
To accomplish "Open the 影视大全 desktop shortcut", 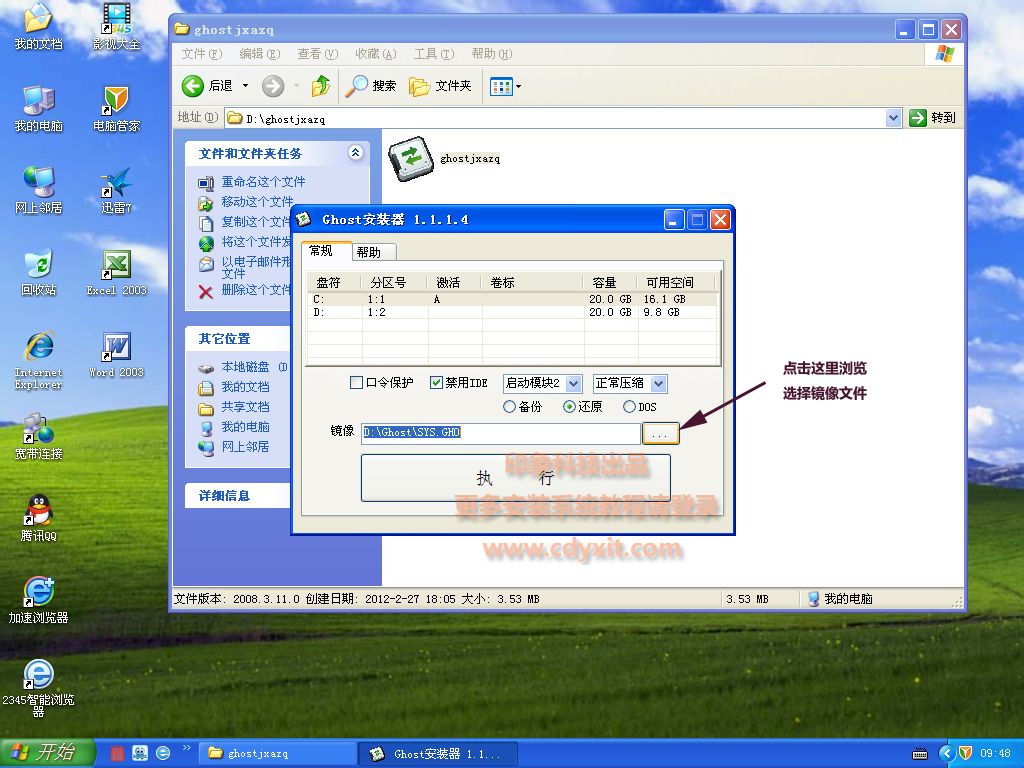I will pos(116,26).
